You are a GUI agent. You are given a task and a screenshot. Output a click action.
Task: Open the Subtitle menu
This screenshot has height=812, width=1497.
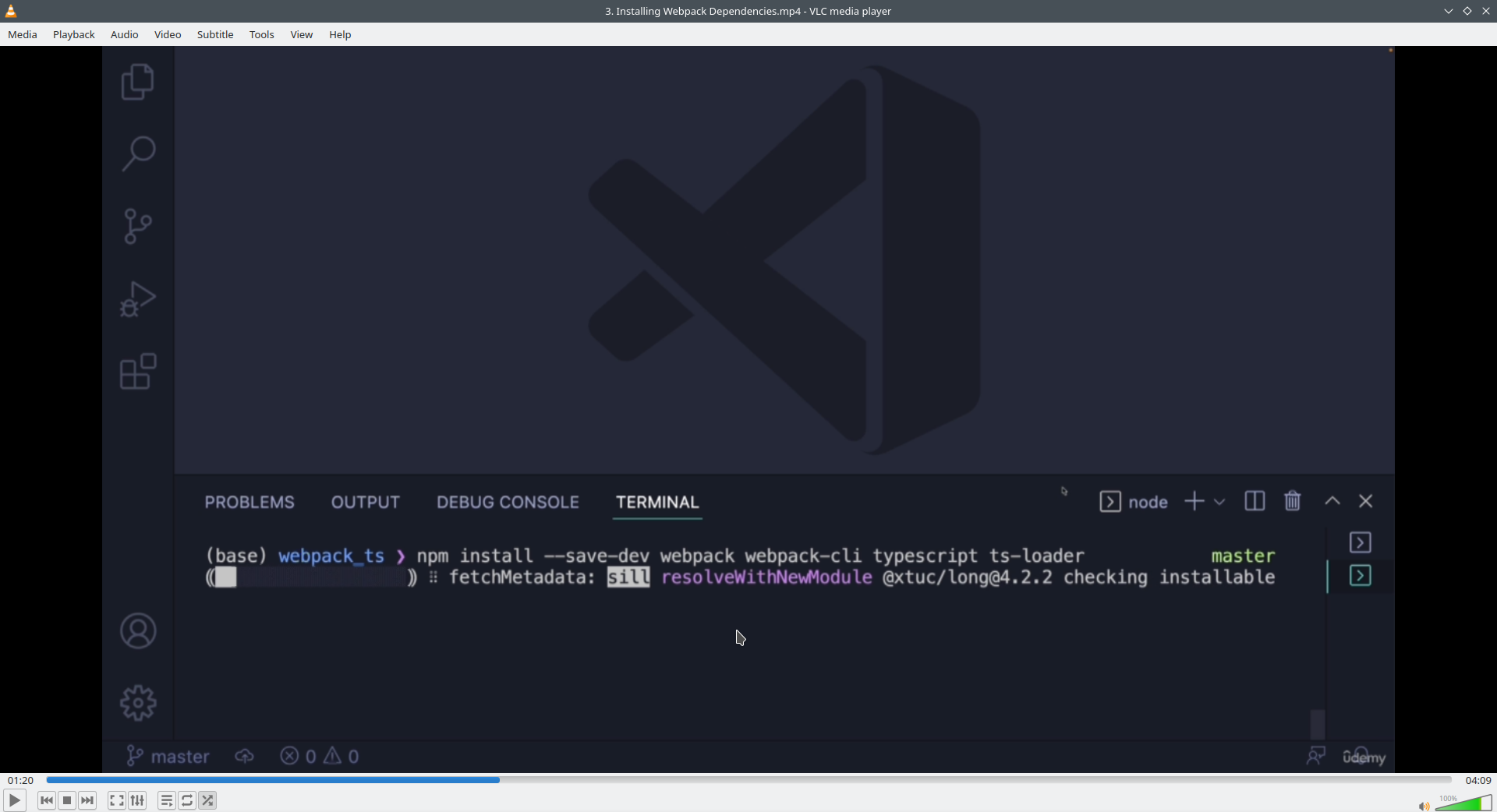pyautogui.click(x=215, y=34)
